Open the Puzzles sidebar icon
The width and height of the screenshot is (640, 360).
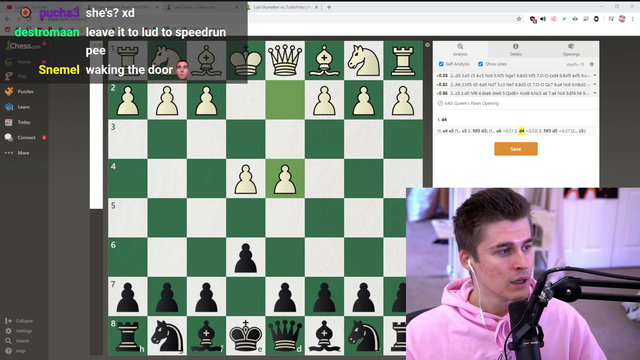tap(9, 91)
